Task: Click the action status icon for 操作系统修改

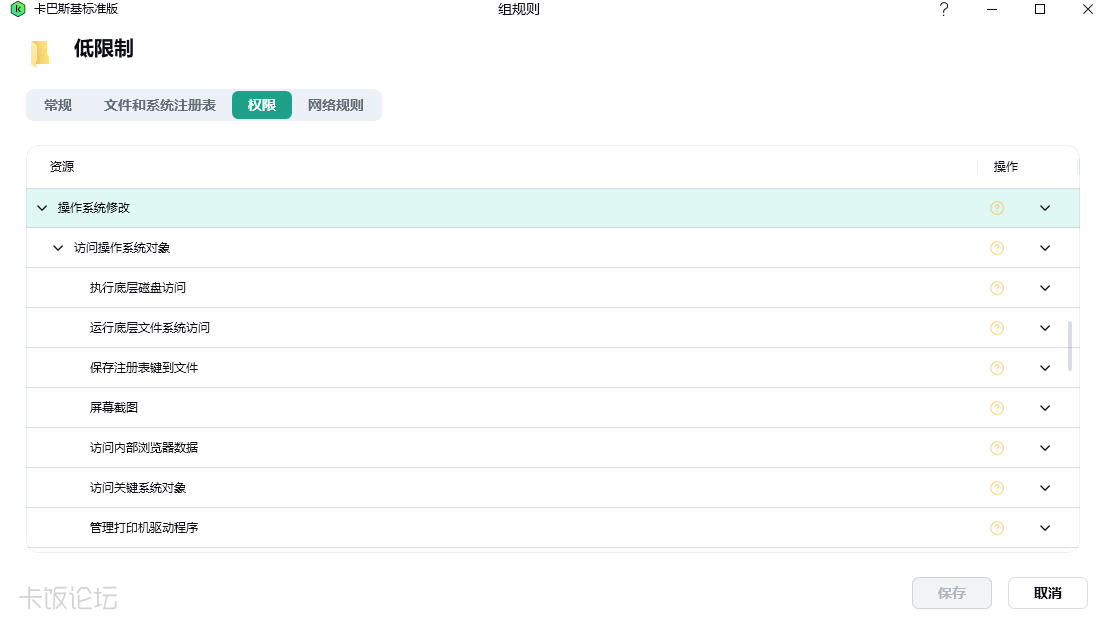Action: (997, 208)
